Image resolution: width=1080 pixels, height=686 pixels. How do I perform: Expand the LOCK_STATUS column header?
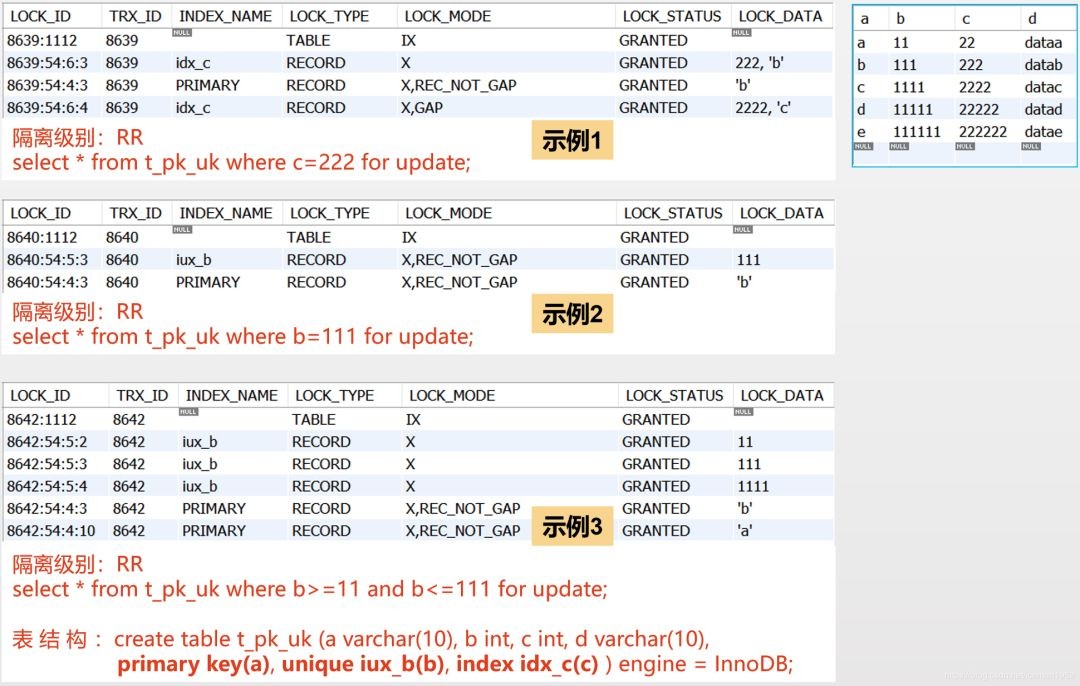pos(672,15)
